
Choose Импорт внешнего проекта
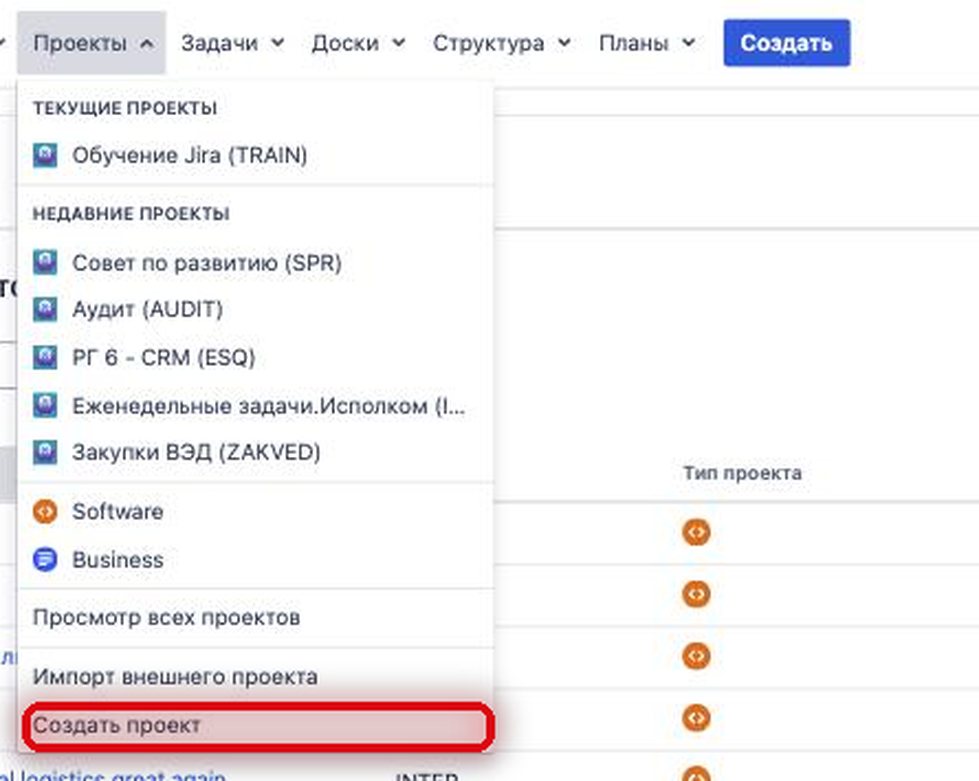[255, 676]
